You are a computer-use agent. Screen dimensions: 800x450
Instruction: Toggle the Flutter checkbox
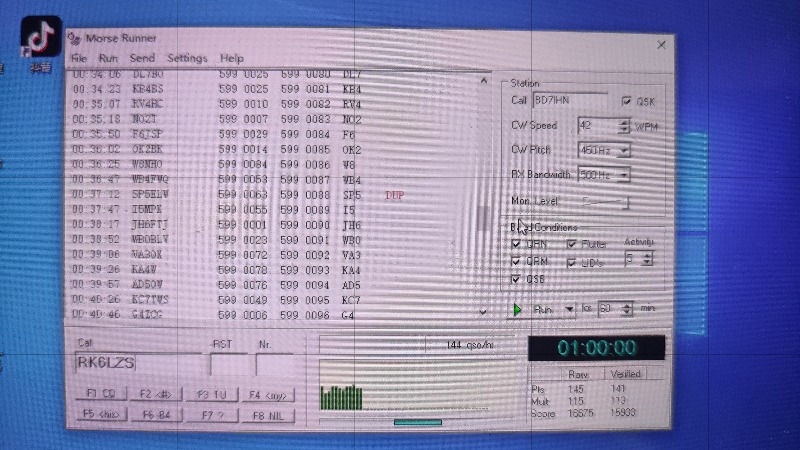point(571,244)
